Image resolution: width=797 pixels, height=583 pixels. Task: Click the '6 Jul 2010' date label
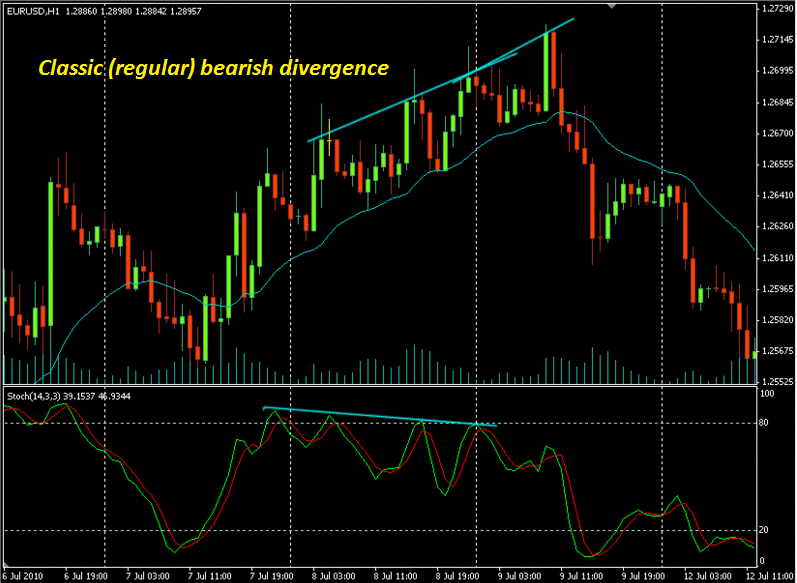coord(23,577)
